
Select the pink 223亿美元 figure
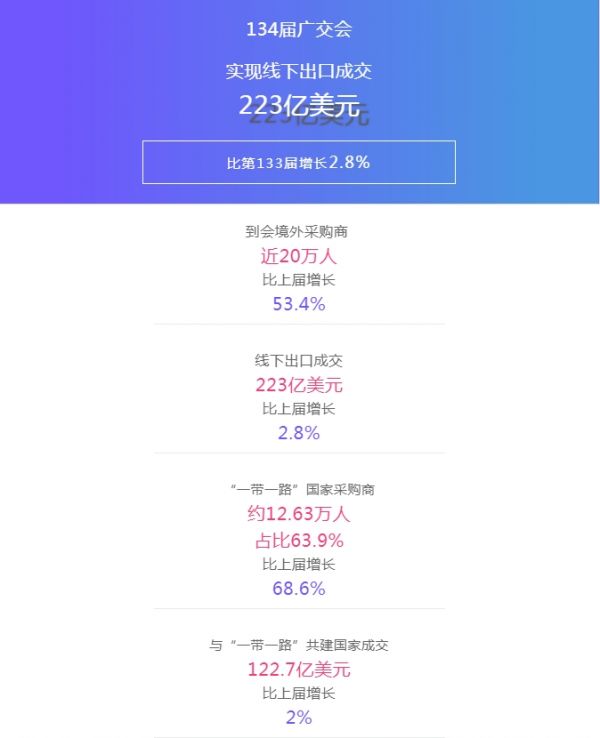pos(299,385)
